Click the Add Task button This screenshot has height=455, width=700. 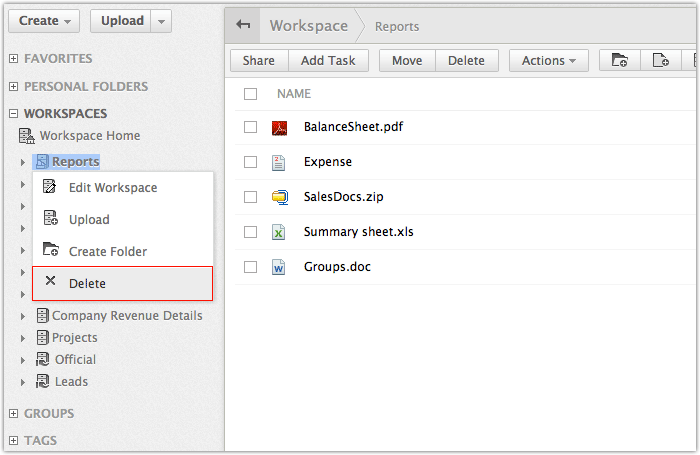click(x=329, y=61)
